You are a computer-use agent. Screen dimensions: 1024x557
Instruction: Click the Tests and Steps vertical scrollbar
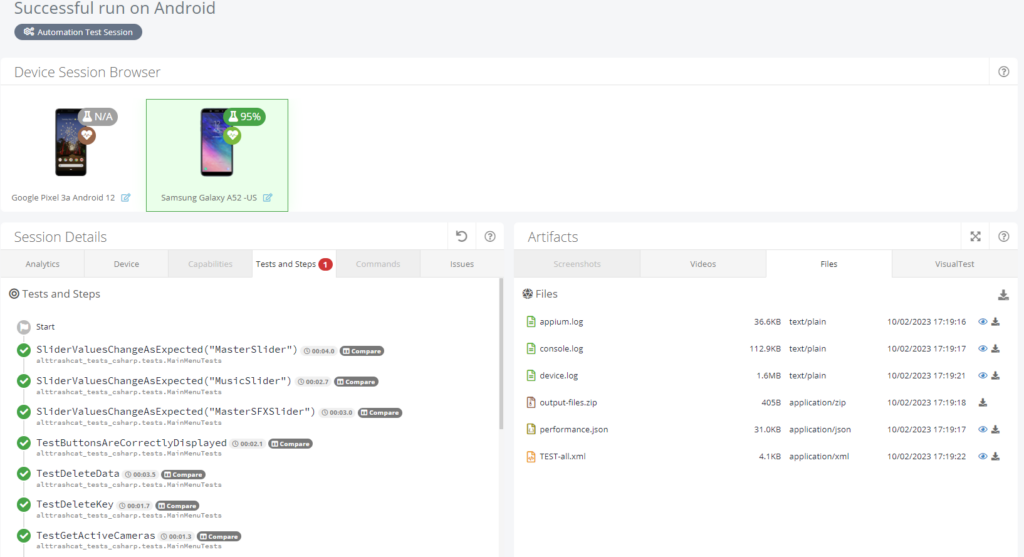click(501, 354)
